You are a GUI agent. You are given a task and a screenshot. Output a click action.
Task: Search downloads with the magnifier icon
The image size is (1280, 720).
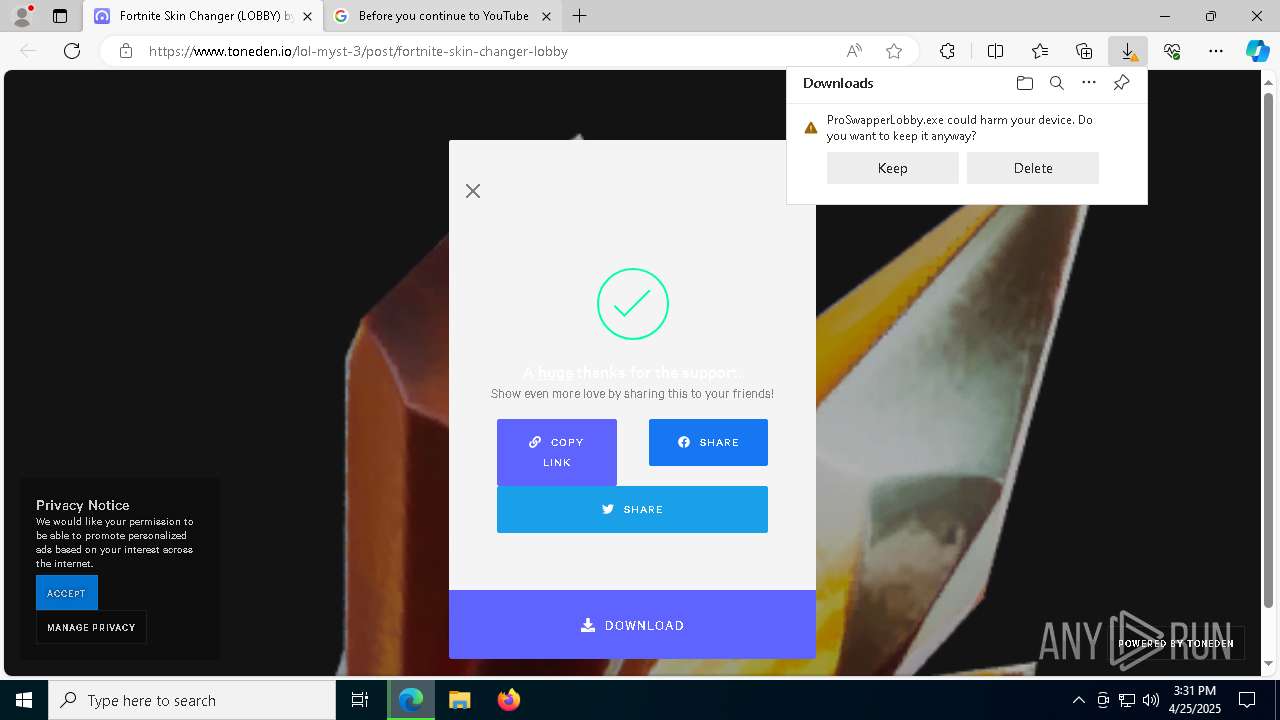coord(1056,83)
